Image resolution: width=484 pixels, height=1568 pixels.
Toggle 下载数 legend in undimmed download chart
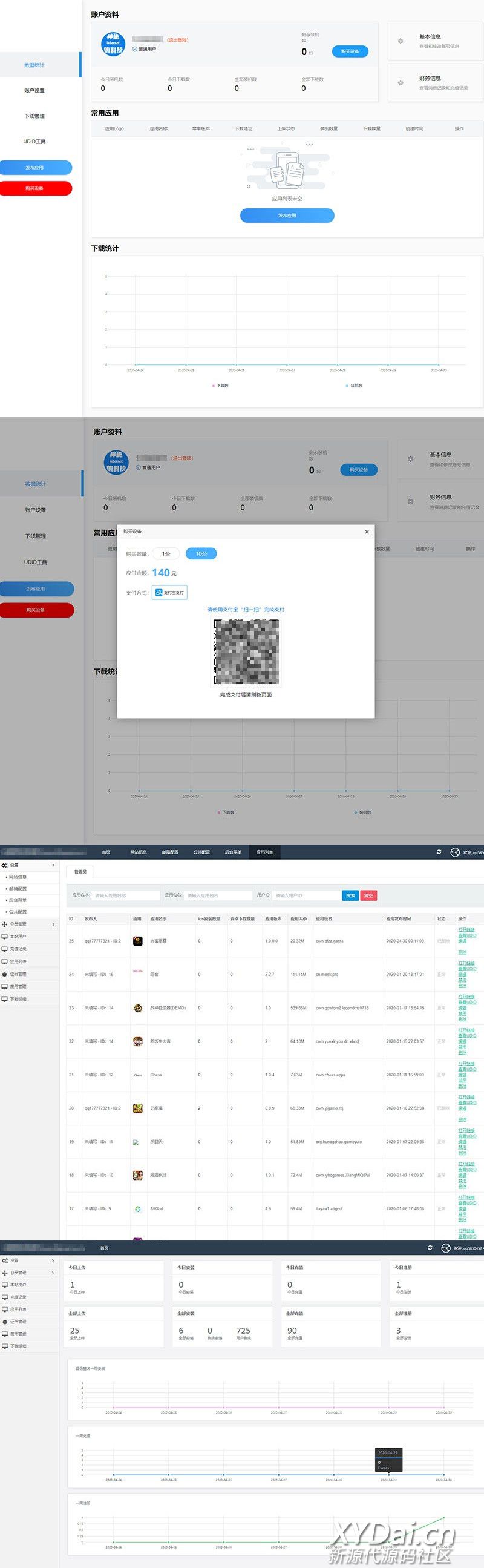tap(221, 386)
